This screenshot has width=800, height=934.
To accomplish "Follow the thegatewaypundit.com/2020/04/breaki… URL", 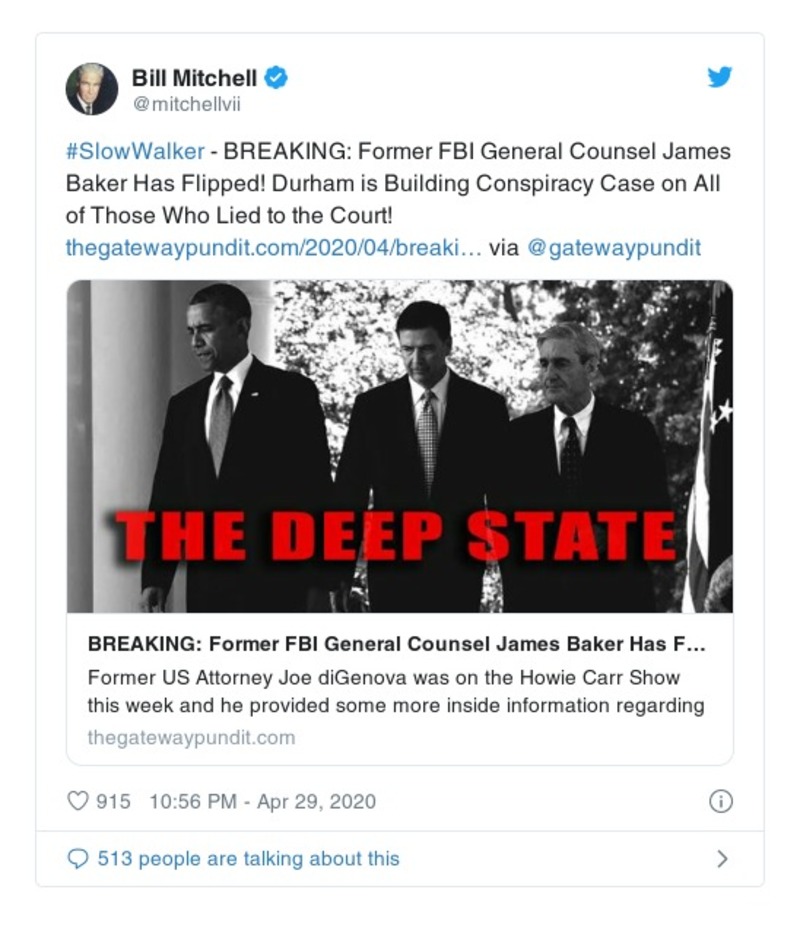I will click(x=273, y=248).
